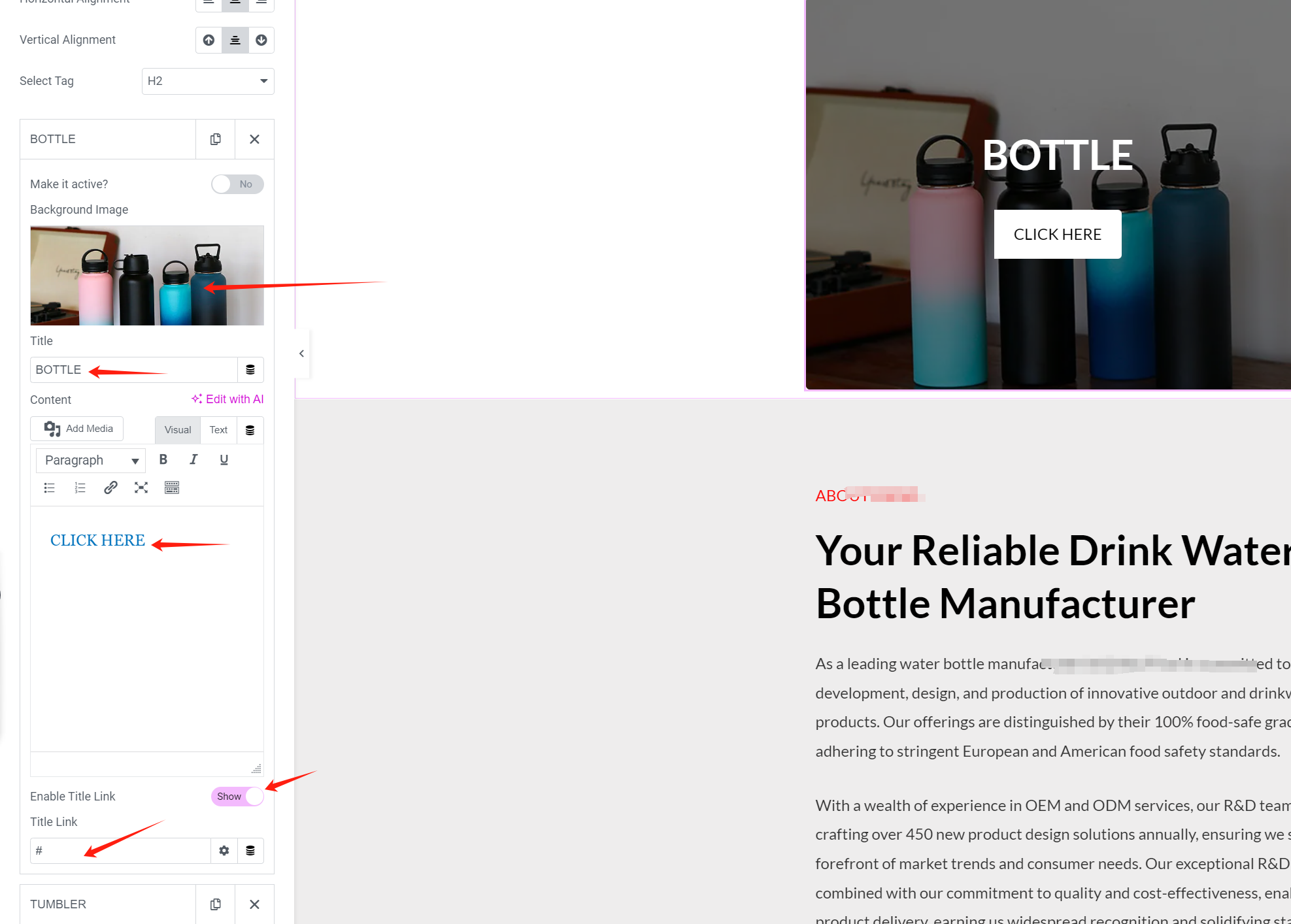Image resolution: width=1291 pixels, height=924 pixels.
Task: Insert a numbered list
Action: [x=80, y=488]
